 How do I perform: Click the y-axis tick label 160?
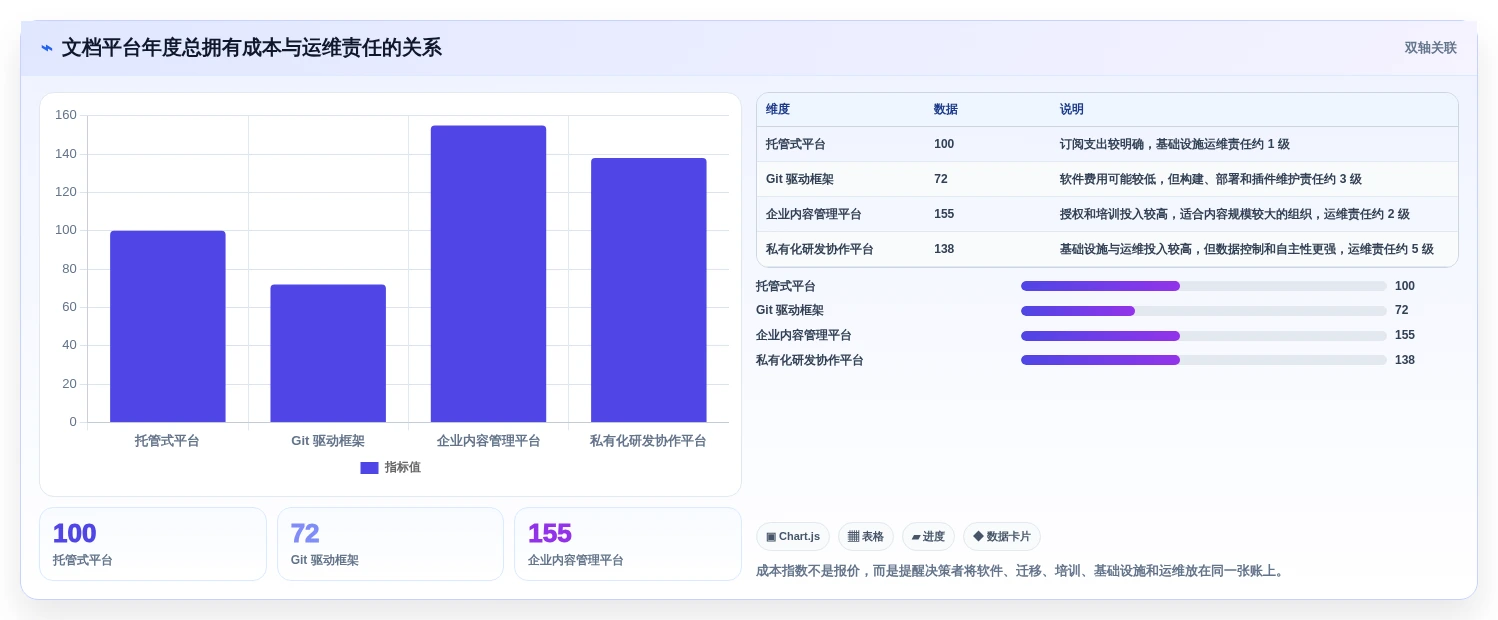point(66,115)
